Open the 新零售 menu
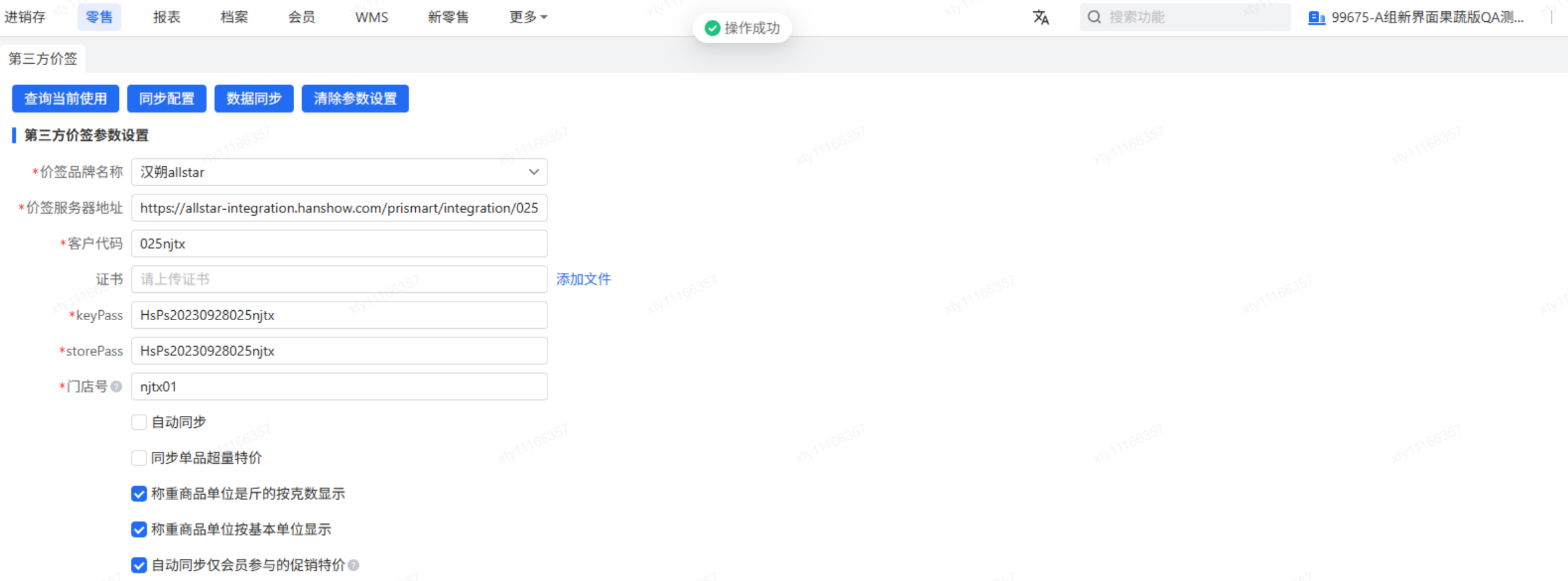This screenshot has width=1568, height=581. pos(448,17)
